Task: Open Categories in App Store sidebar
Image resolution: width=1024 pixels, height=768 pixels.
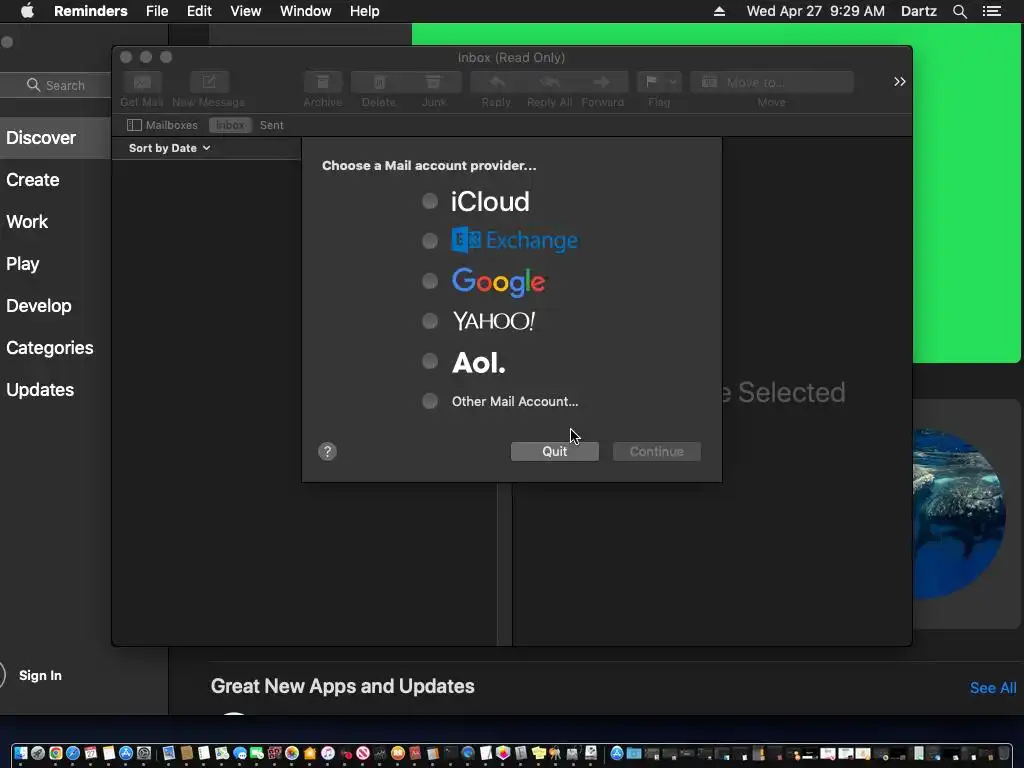Action: [50, 347]
